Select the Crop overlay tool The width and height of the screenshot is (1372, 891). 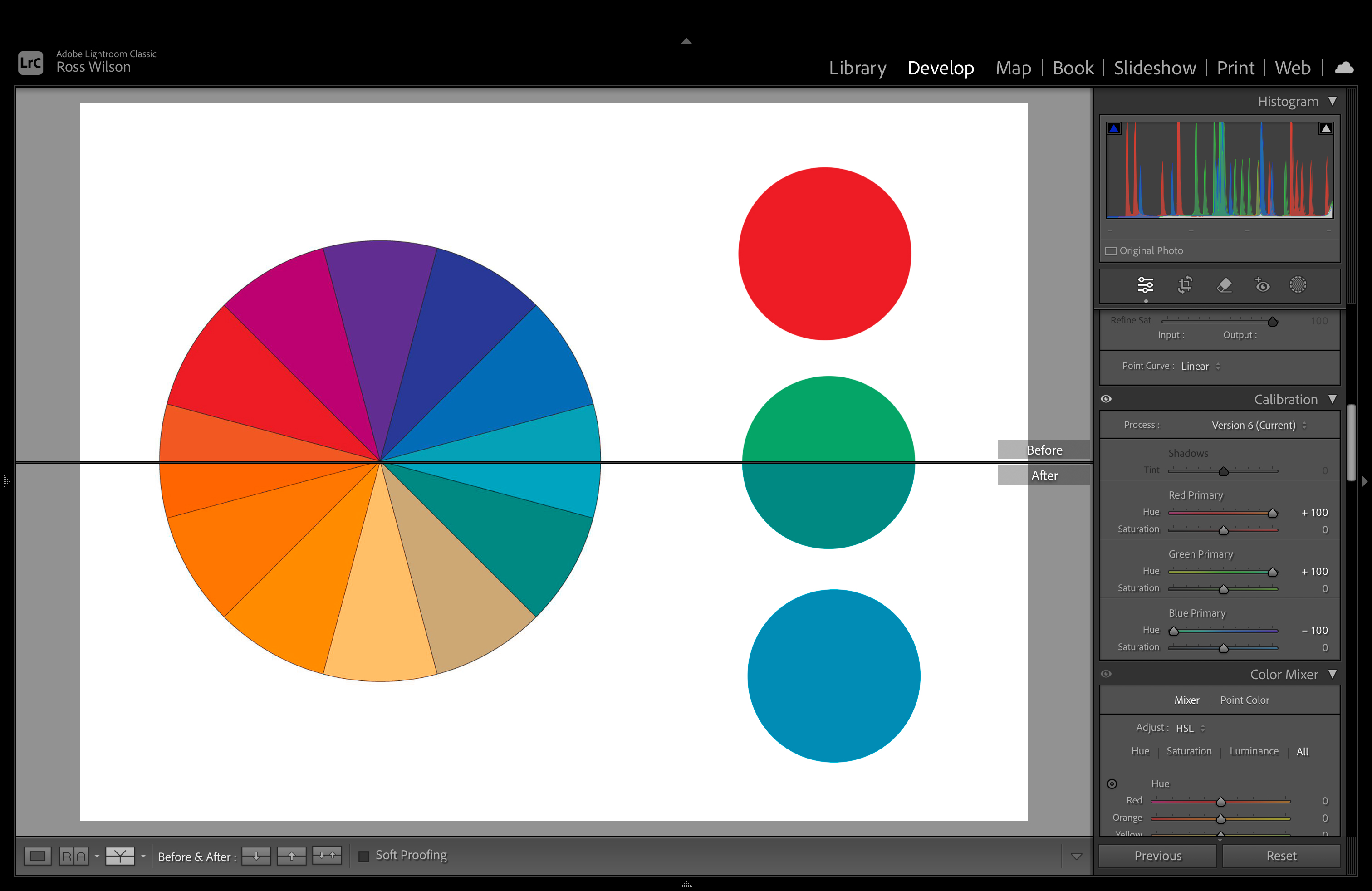1185,285
